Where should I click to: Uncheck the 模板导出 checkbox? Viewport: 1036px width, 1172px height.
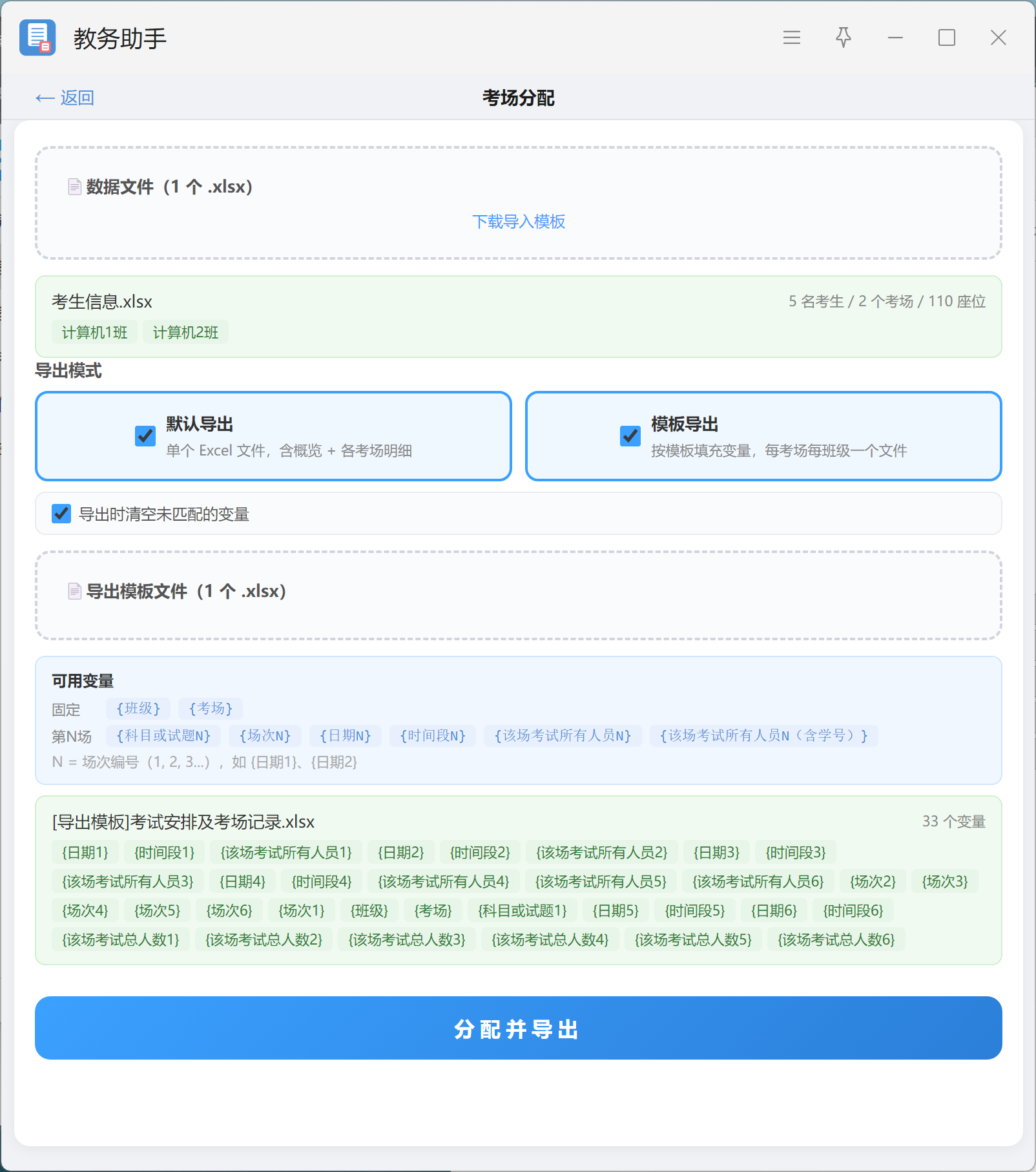[630, 436]
